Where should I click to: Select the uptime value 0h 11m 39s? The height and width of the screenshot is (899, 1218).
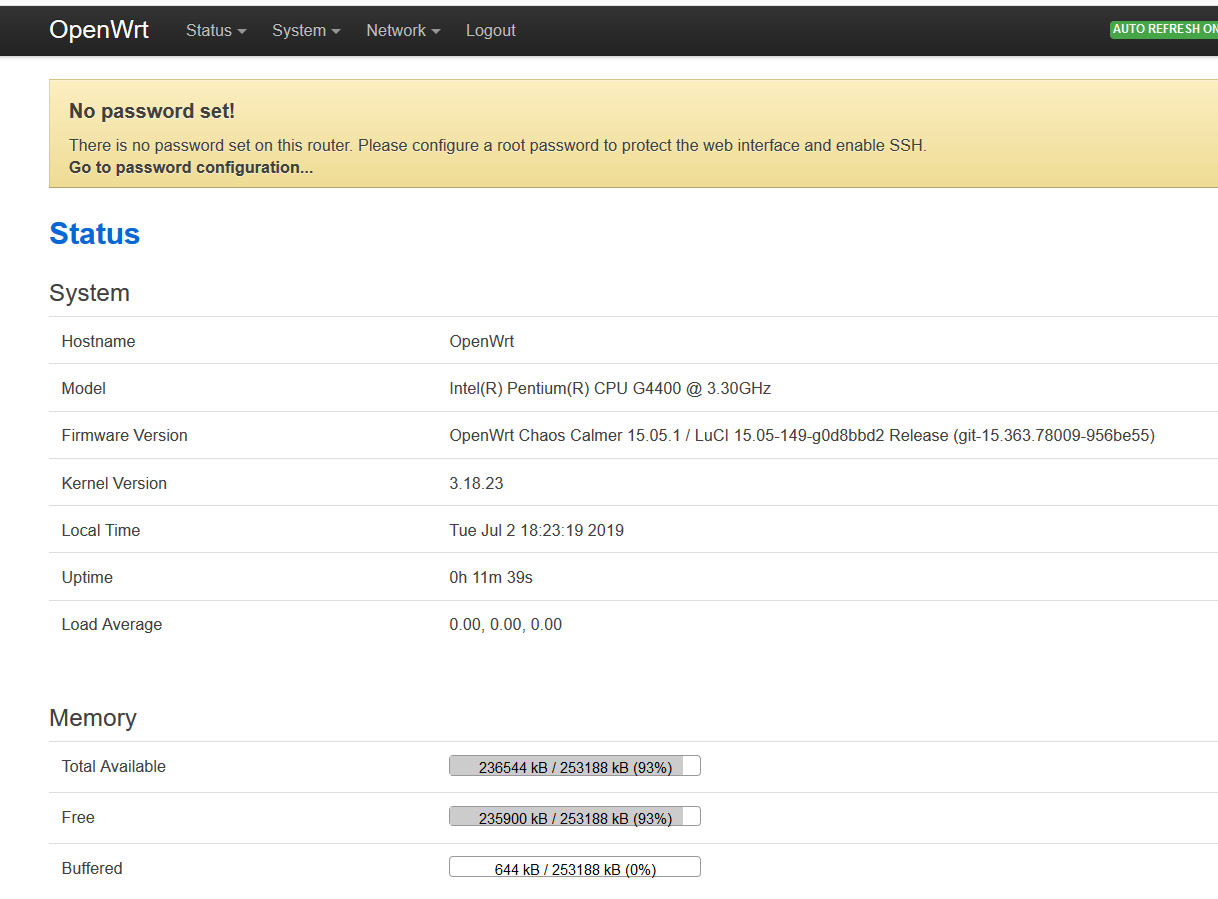coord(491,577)
